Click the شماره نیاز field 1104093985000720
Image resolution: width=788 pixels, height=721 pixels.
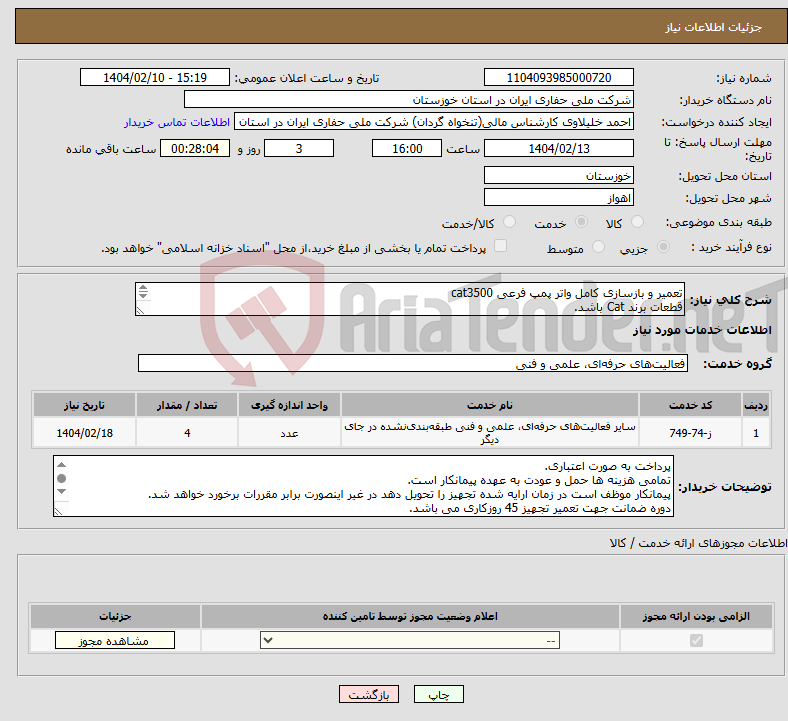point(558,78)
